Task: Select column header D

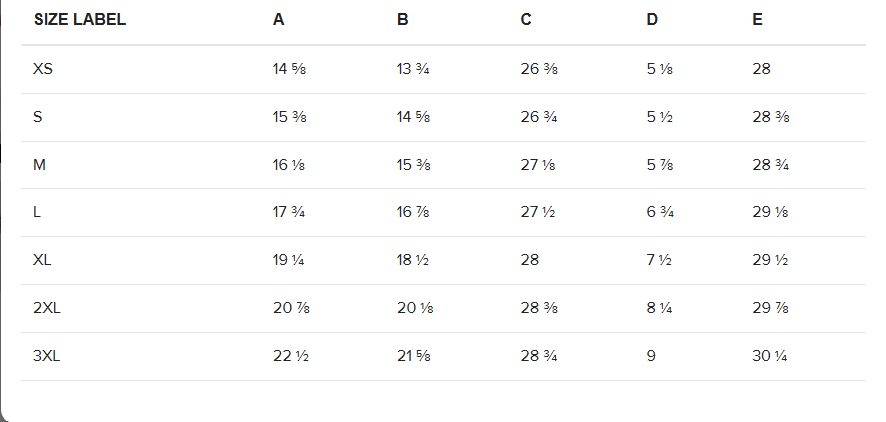Action: [652, 20]
